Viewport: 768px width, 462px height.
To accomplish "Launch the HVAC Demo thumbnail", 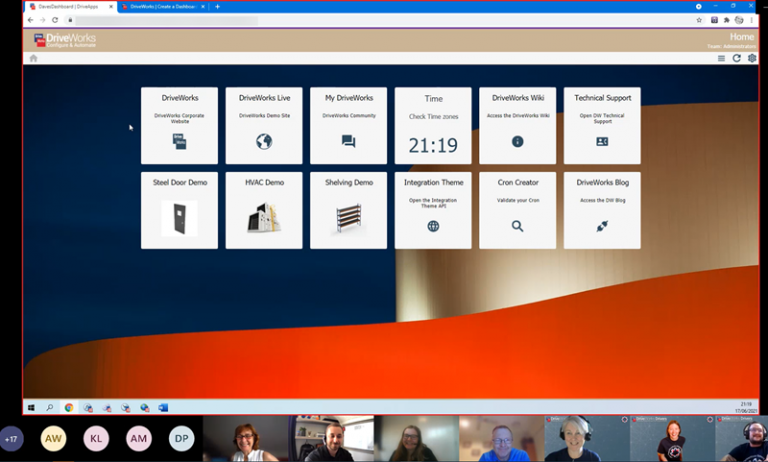I will (x=264, y=218).
